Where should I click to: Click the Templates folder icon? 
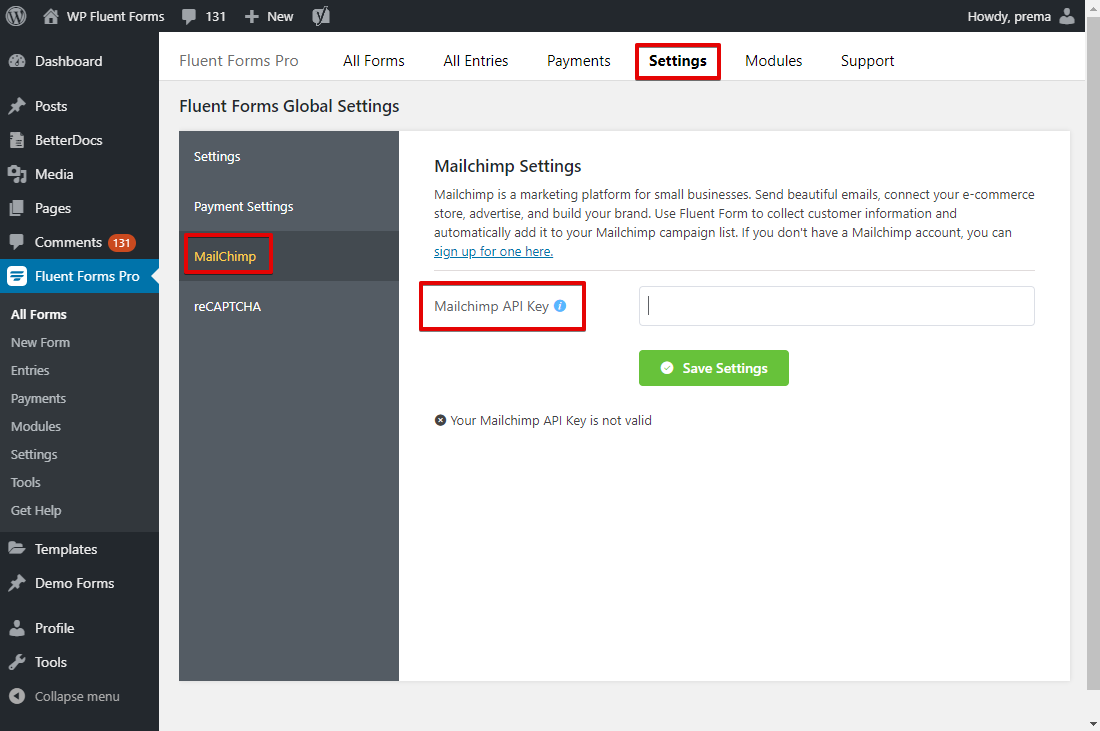point(18,549)
